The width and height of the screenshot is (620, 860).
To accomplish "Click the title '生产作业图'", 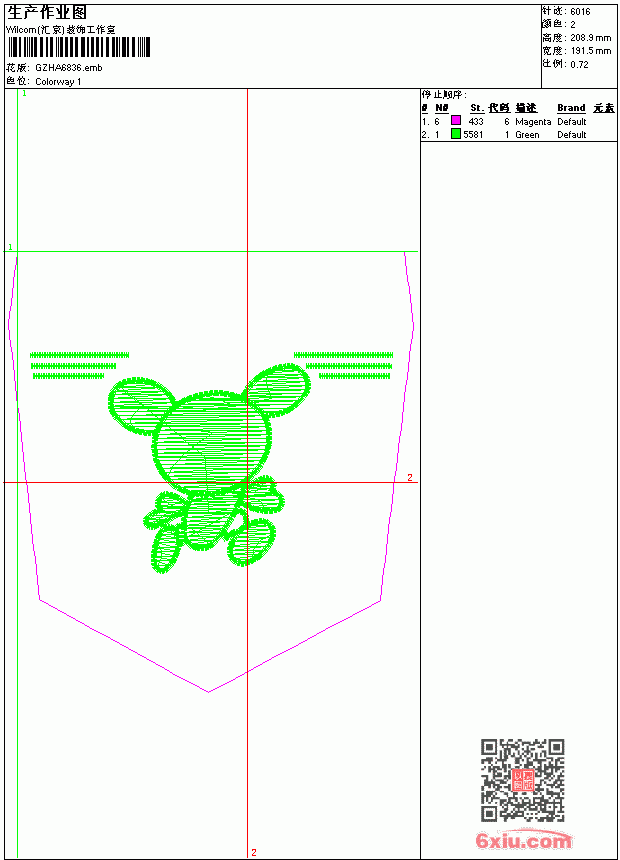I will click(x=47, y=12).
